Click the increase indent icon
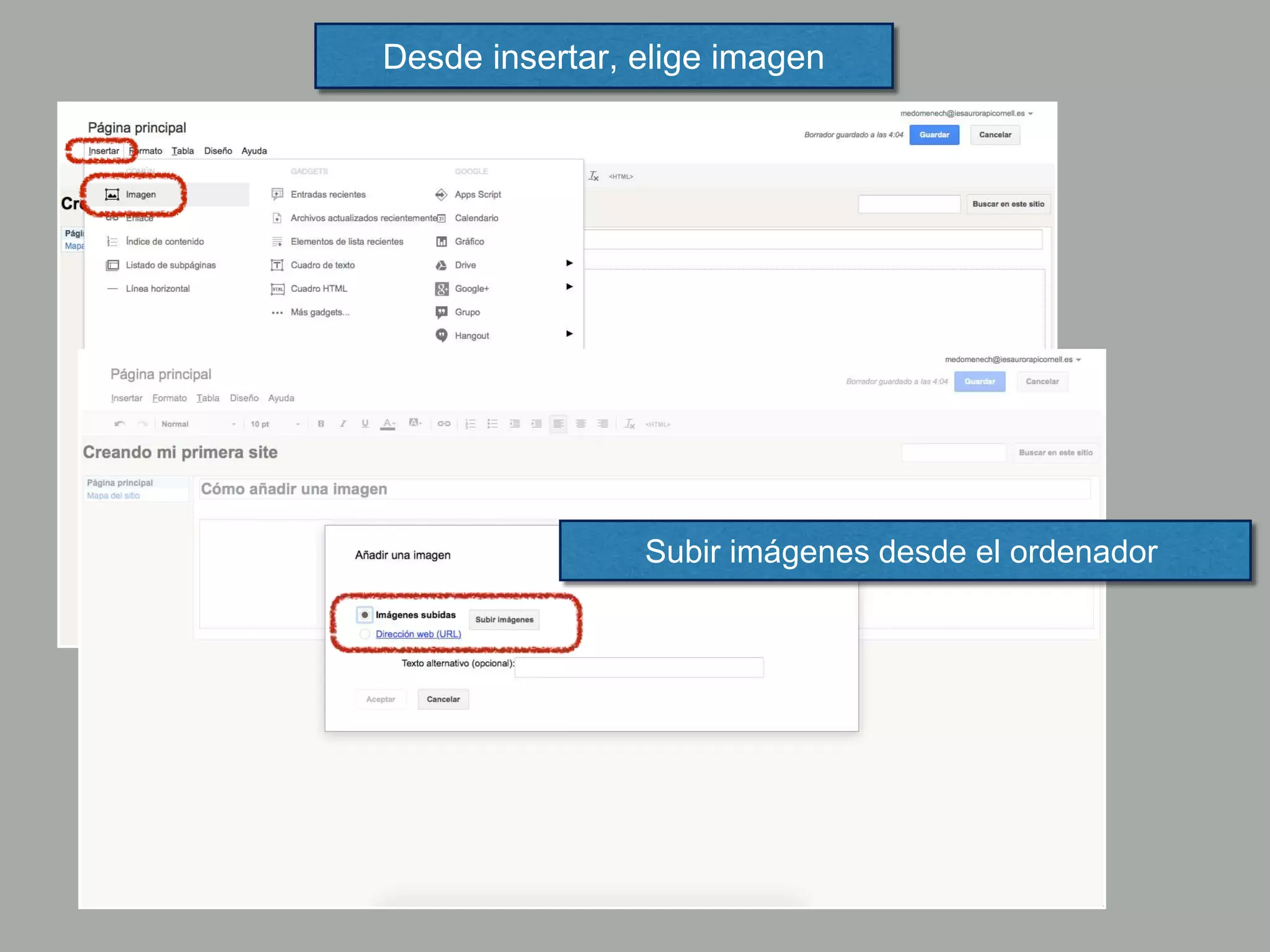 pyautogui.click(x=536, y=424)
